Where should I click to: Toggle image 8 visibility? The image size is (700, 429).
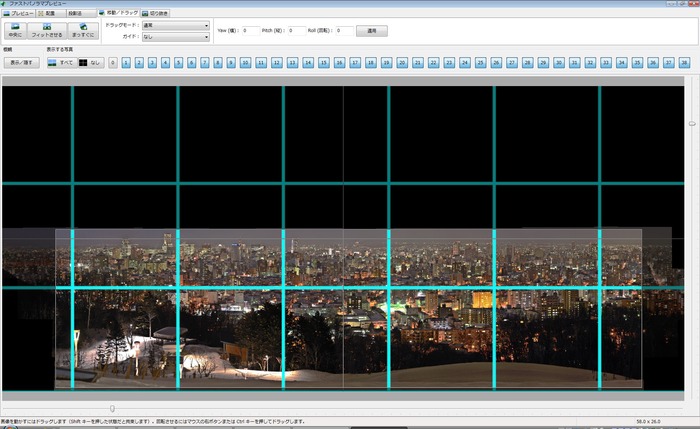218,62
